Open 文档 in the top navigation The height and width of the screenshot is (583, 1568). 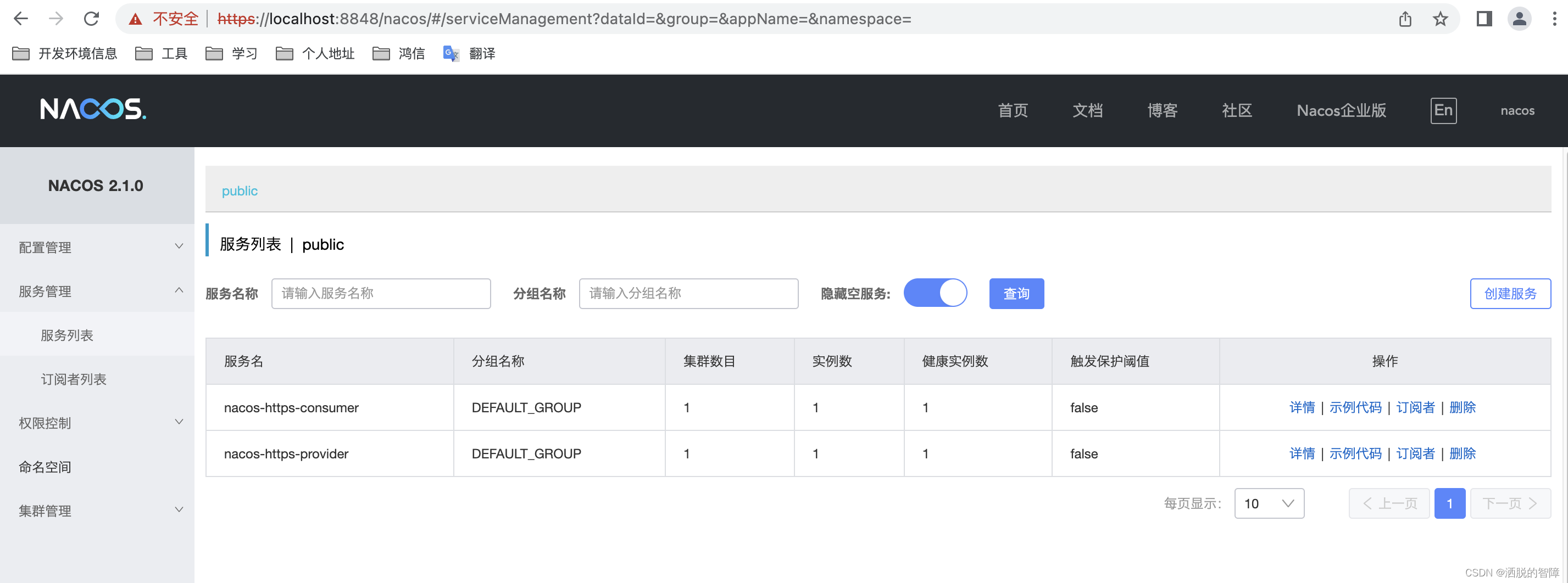click(x=1088, y=111)
